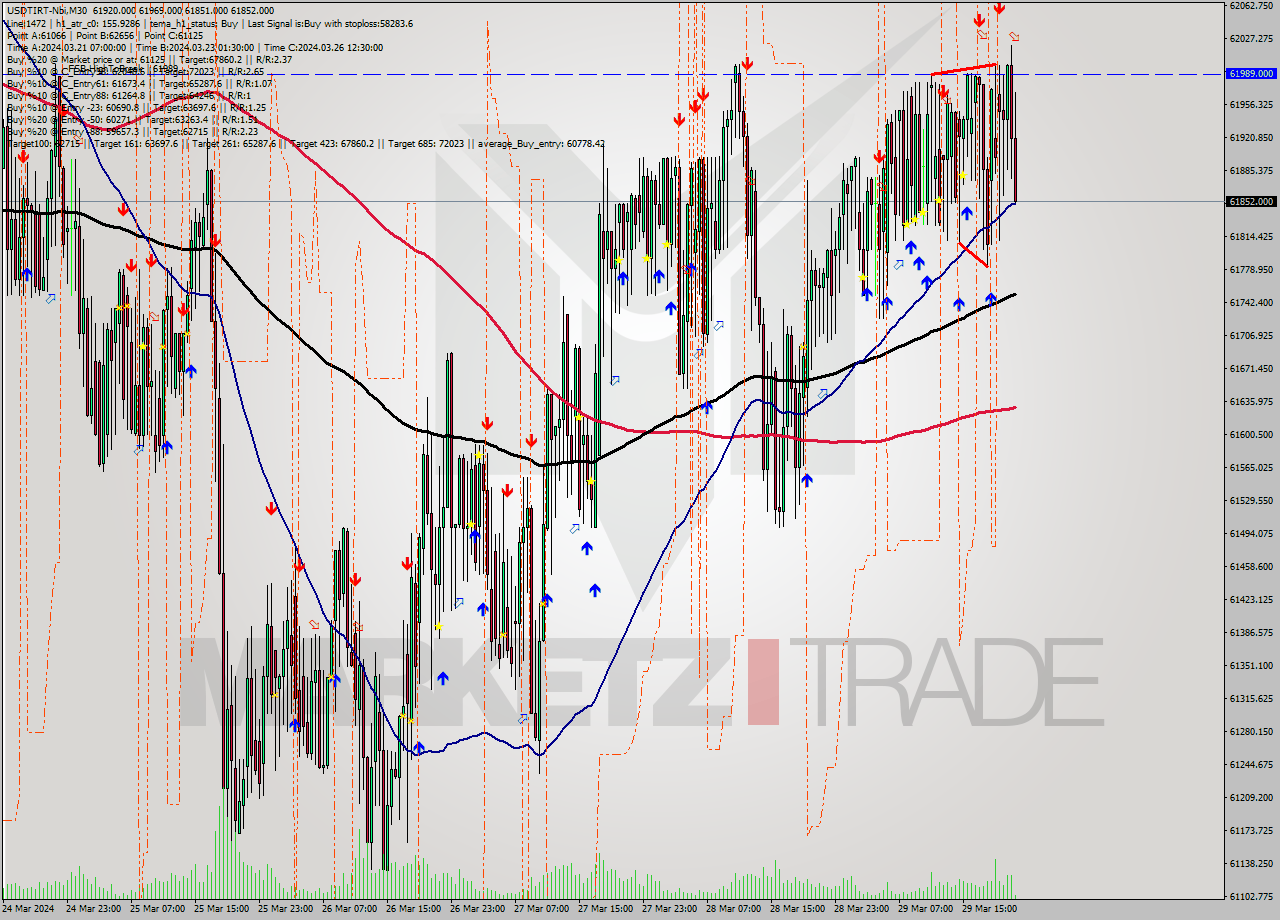This screenshot has height=920, width=1280.
Task: Click the '26 Mar 15:00' time axis label
Action: (415, 909)
